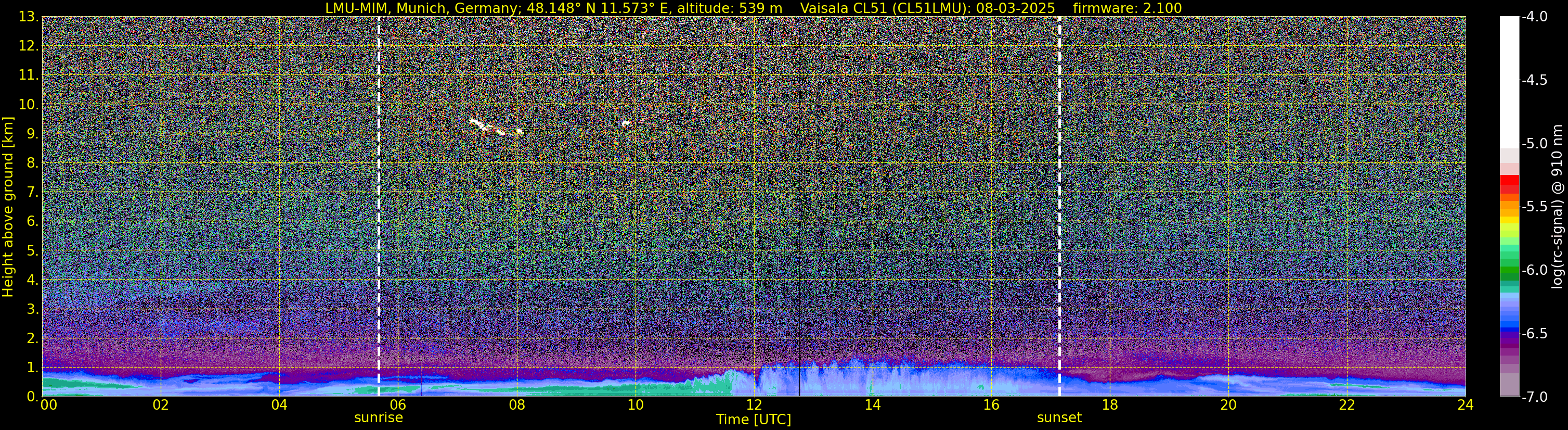The image size is (1568, 430).
Task: Click the sunset dashed vertical marker line
Action: point(1059,206)
